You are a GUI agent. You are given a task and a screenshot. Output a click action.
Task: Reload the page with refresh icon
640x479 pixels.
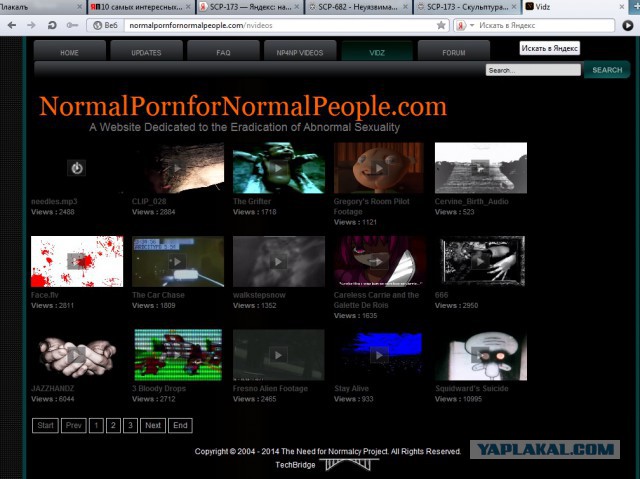[52, 25]
